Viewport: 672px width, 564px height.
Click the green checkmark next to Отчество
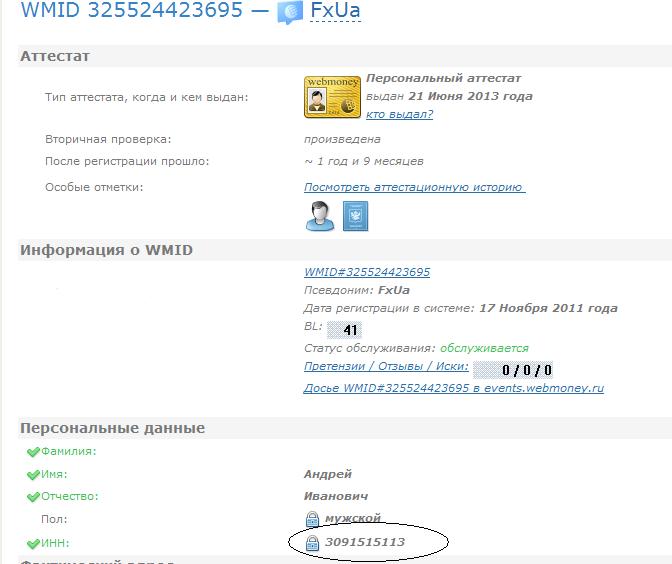point(34,496)
